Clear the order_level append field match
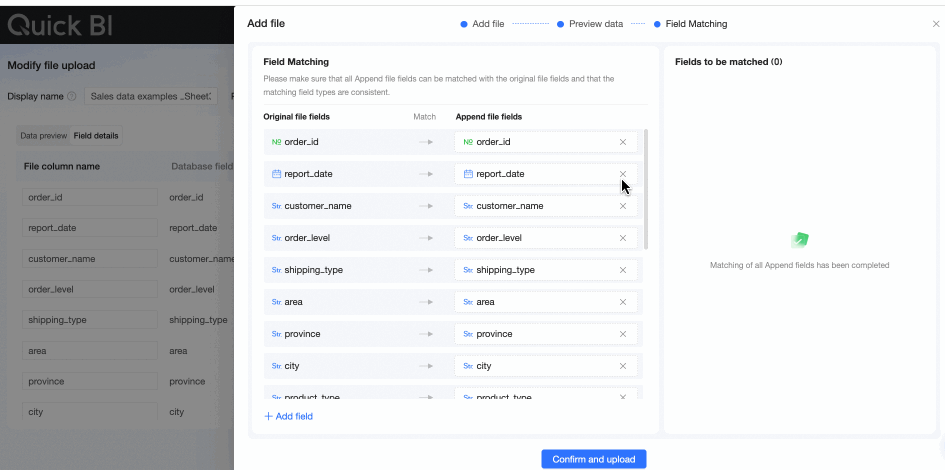The height and width of the screenshot is (470, 945). (x=623, y=238)
